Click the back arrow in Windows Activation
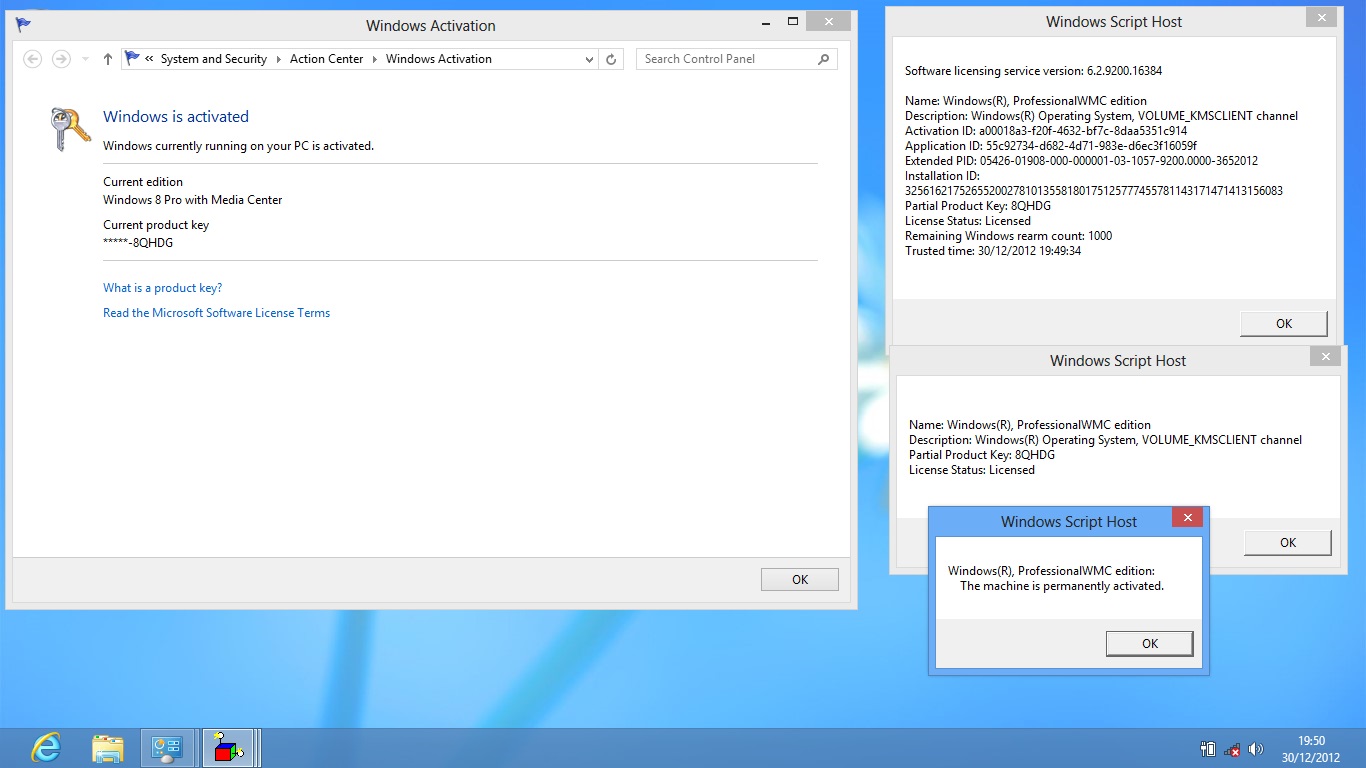1366x768 pixels. coord(33,59)
